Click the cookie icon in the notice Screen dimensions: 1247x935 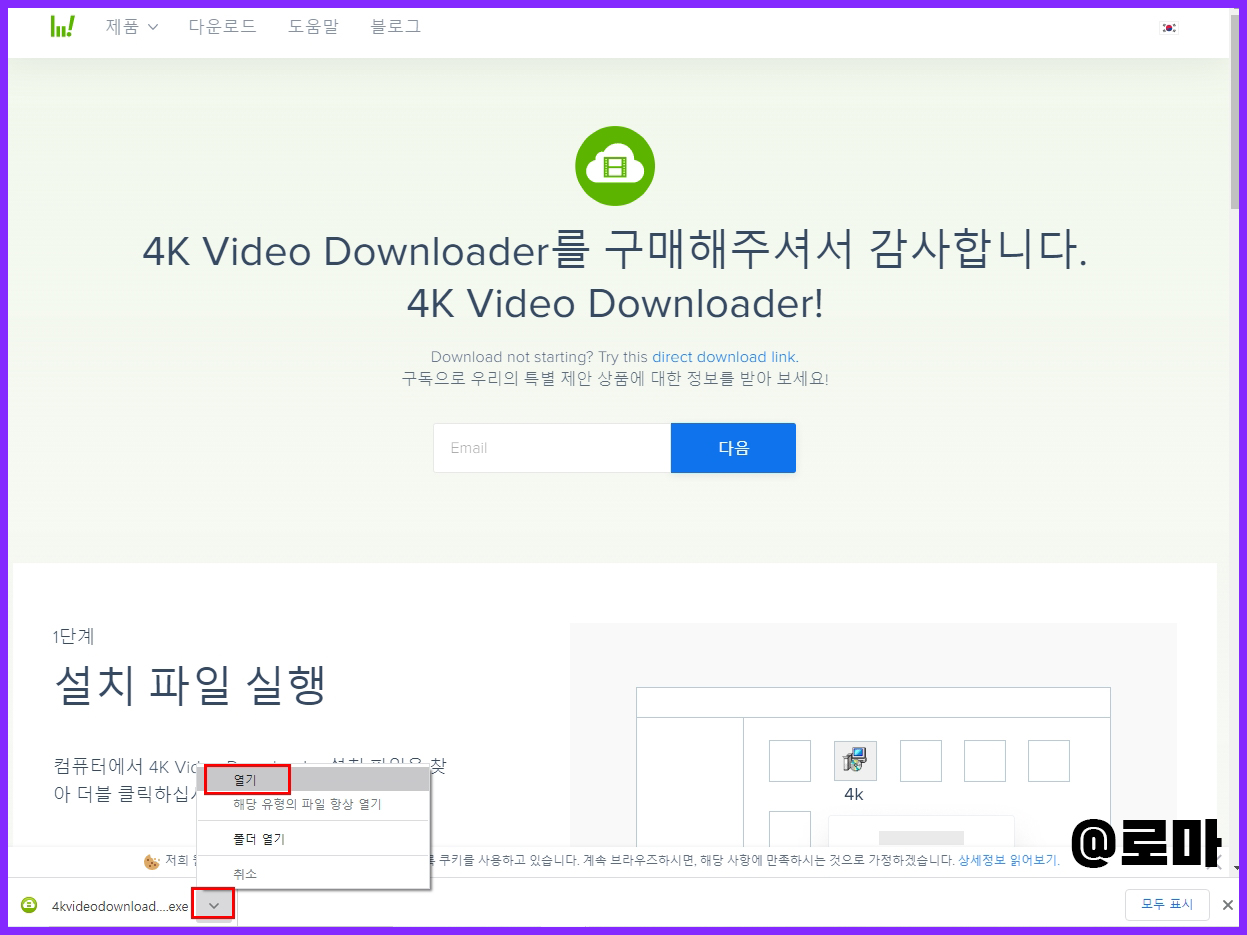click(x=152, y=861)
